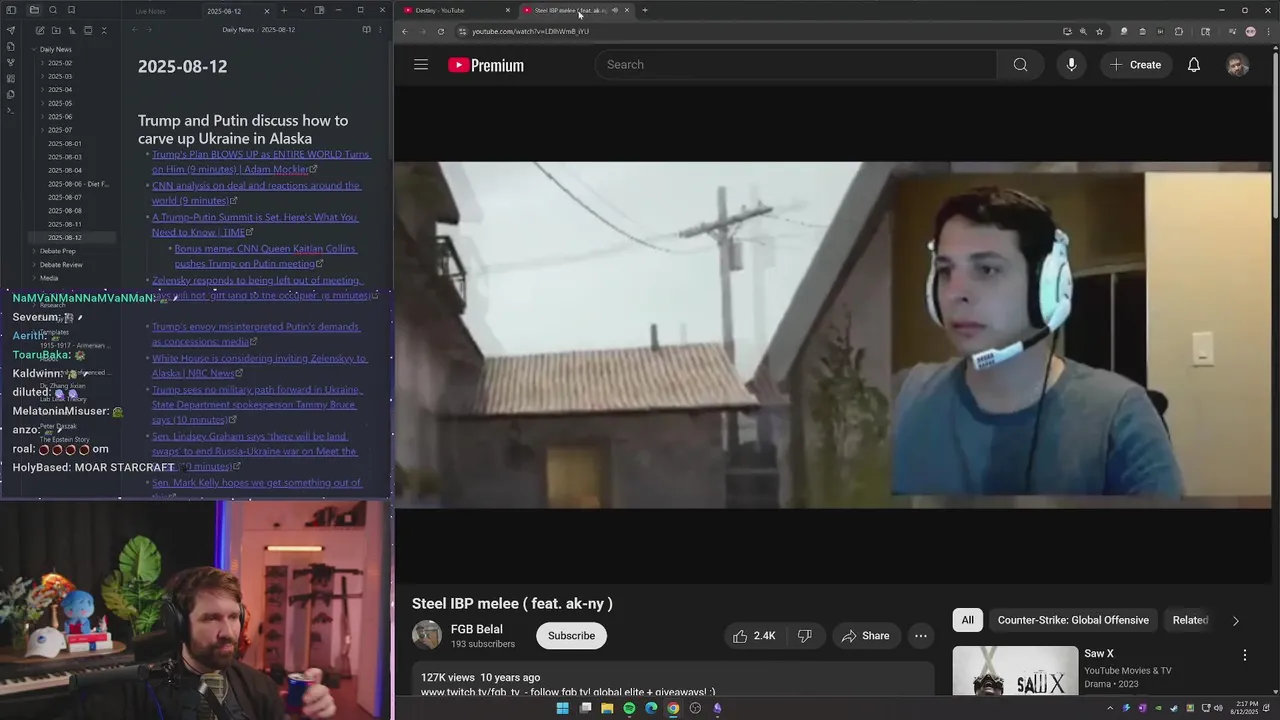
Task: Open YouTube notifications bell
Action: (x=1193, y=65)
